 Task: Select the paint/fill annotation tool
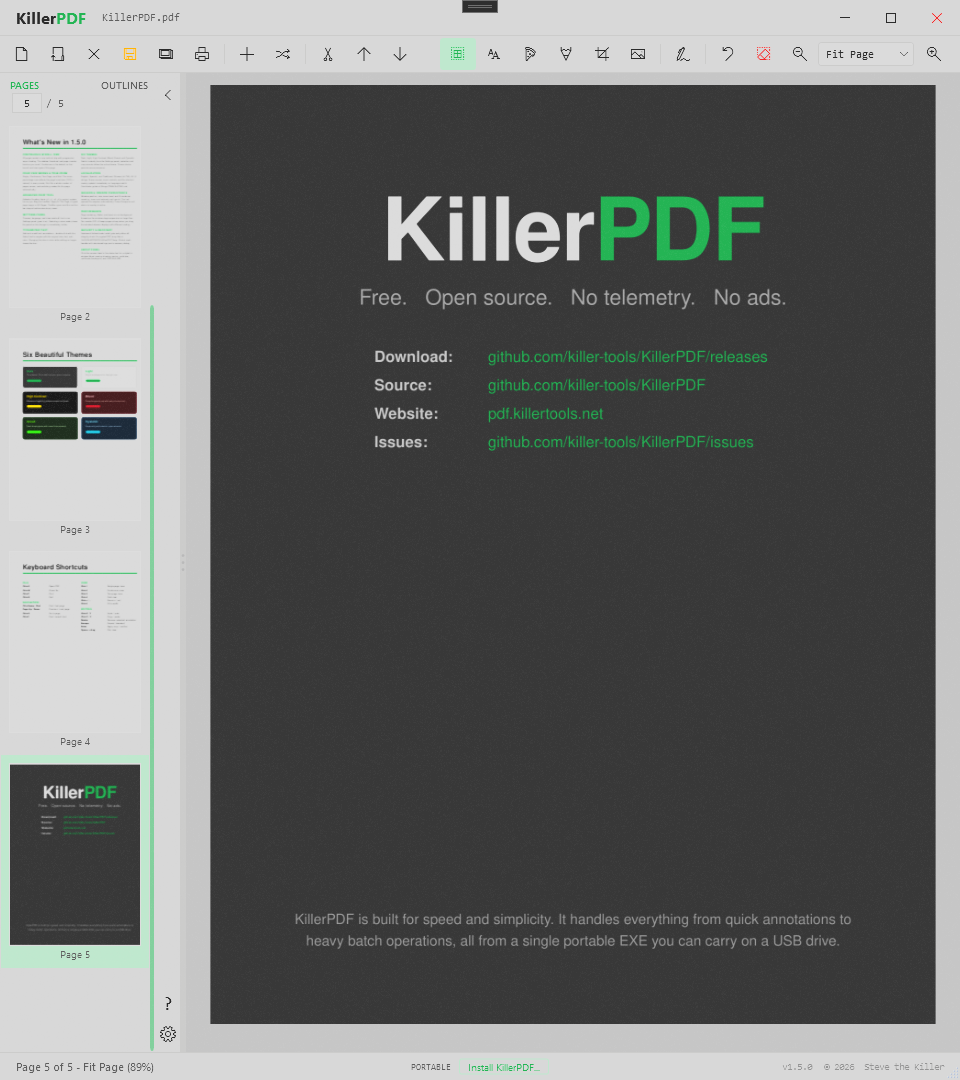tap(530, 54)
